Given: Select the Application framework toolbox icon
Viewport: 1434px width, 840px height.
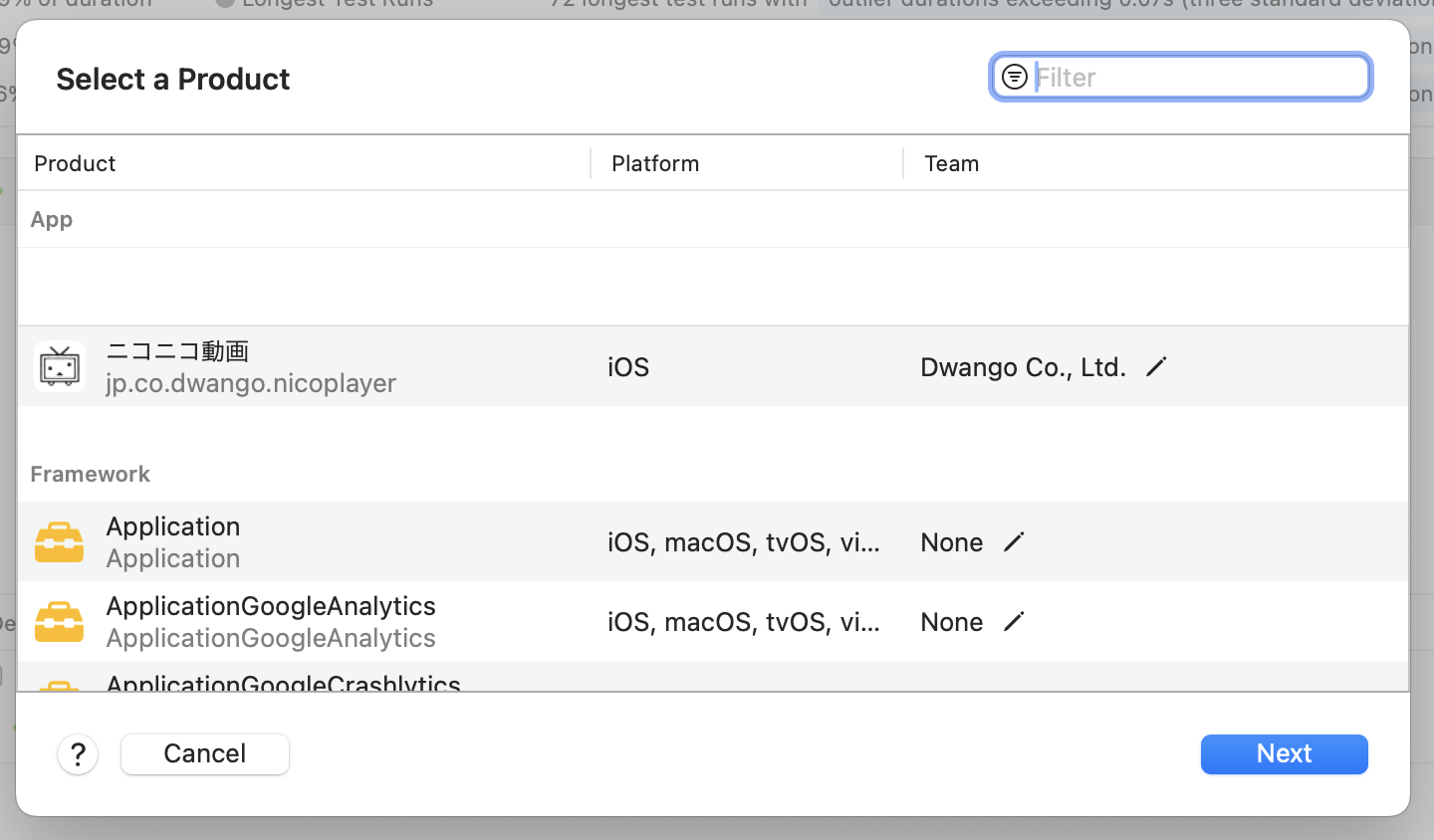Looking at the screenshot, I should coord(60,541).
